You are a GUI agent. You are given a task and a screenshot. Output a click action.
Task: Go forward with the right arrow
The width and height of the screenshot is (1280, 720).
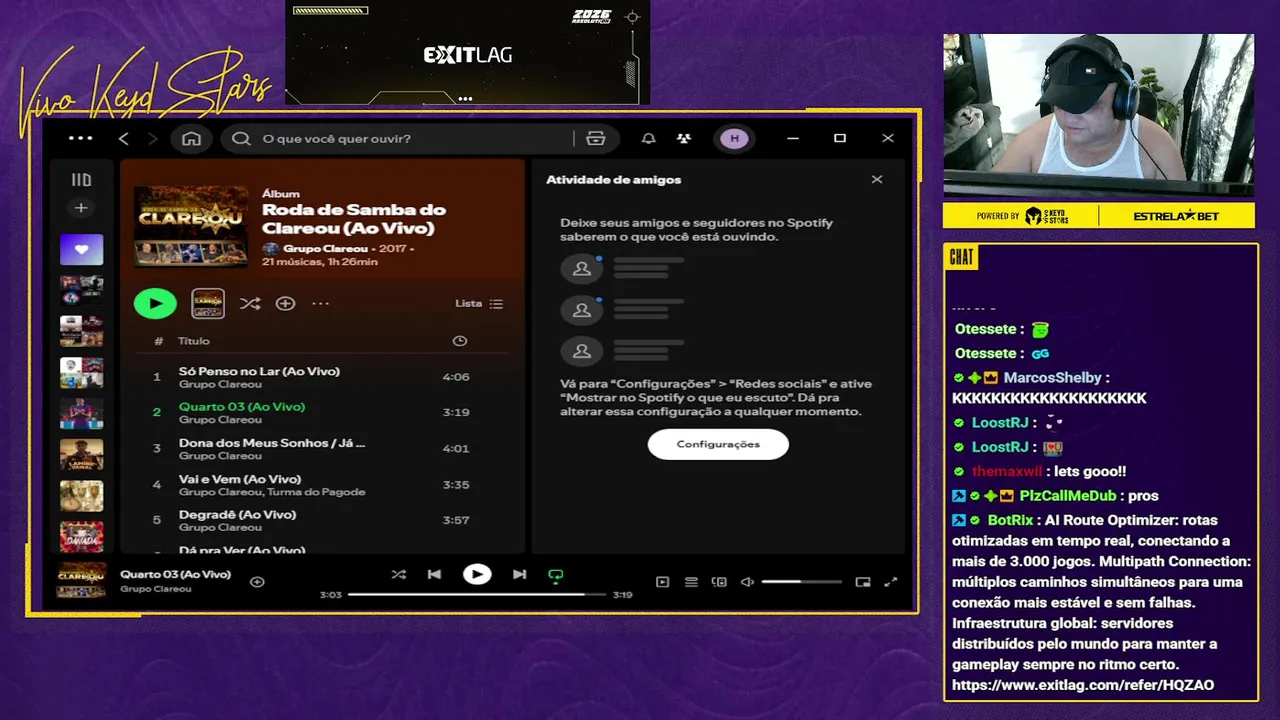click(152, 139)
